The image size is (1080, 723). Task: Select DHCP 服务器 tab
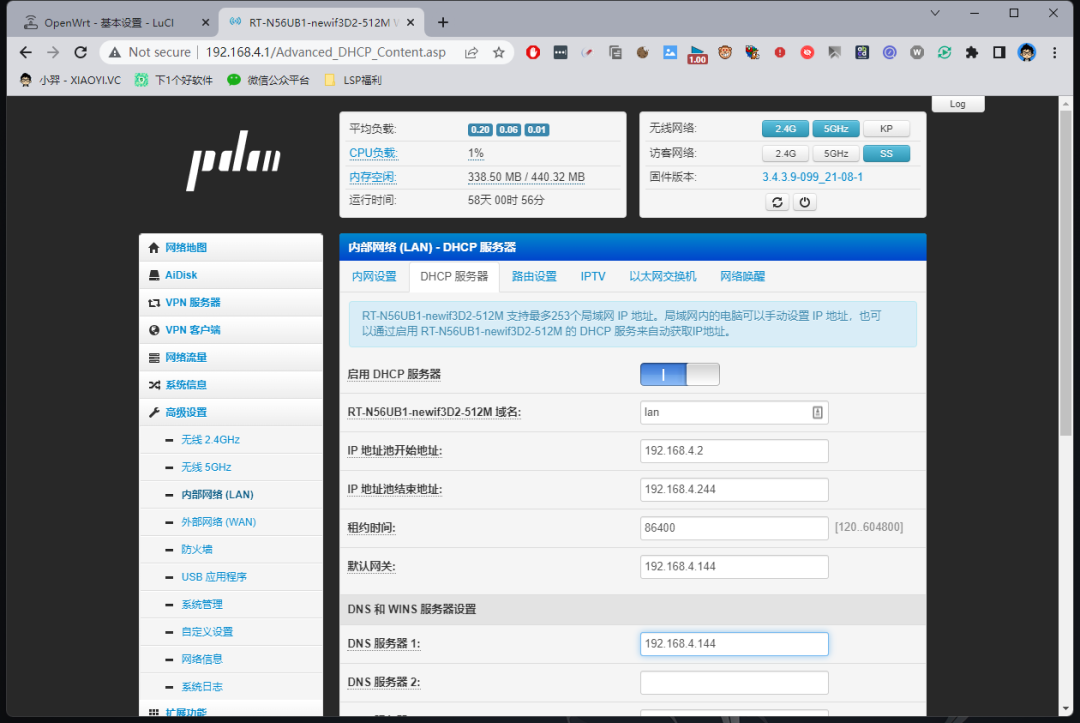(x=454, y=277)
